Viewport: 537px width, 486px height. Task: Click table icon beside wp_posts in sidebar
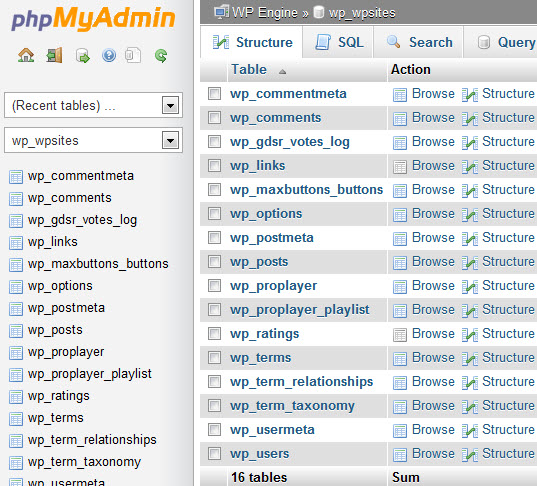16,331
